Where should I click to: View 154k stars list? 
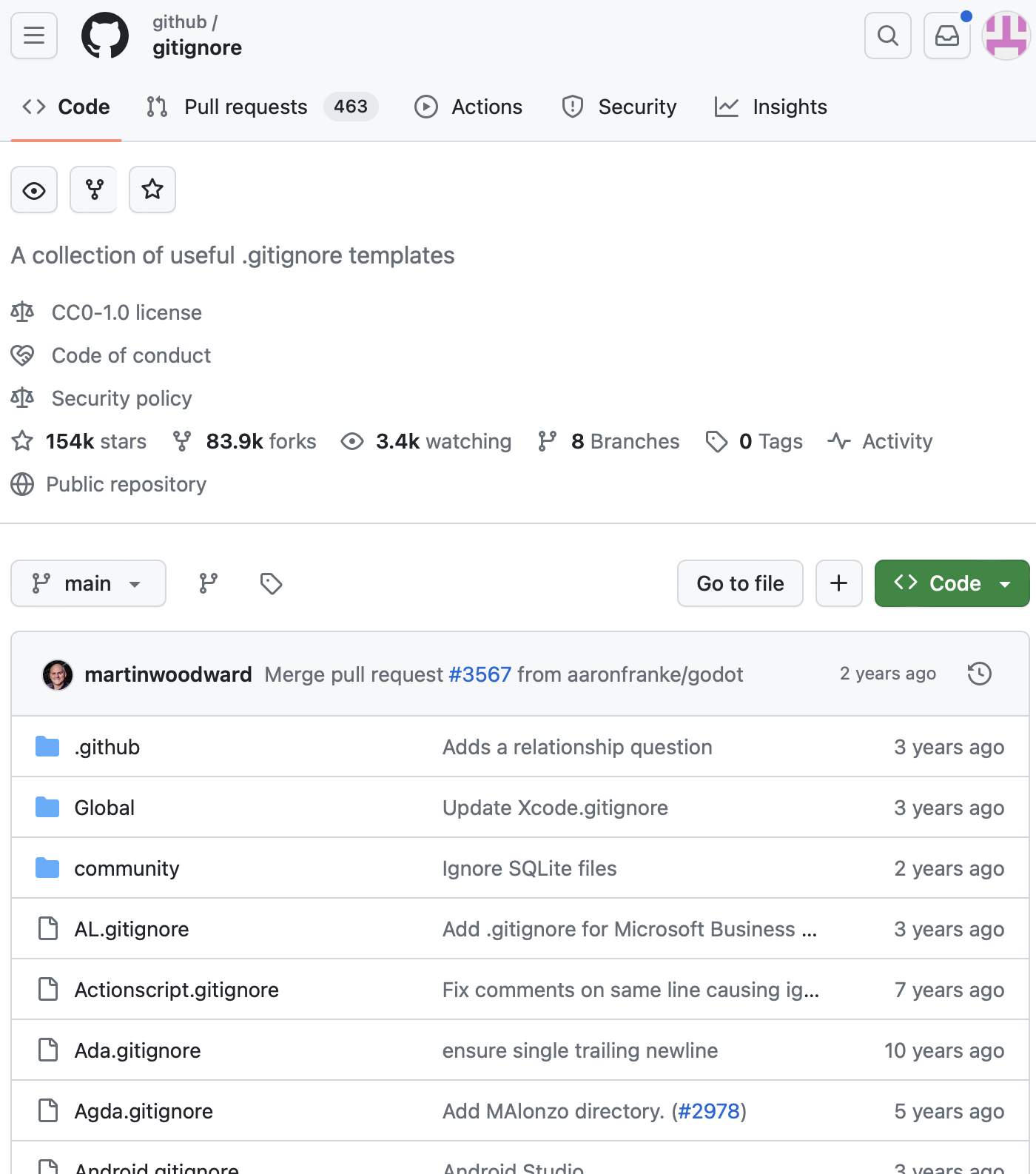click(x=78, y=442)
